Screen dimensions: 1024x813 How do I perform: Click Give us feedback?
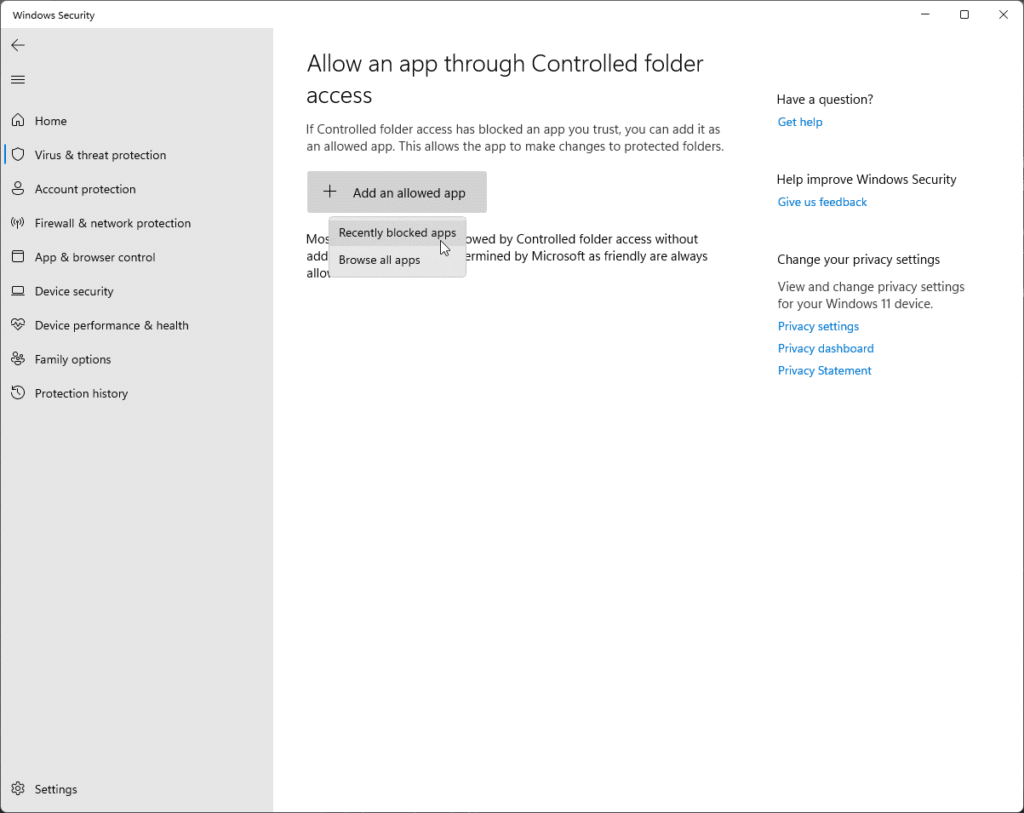822,201
